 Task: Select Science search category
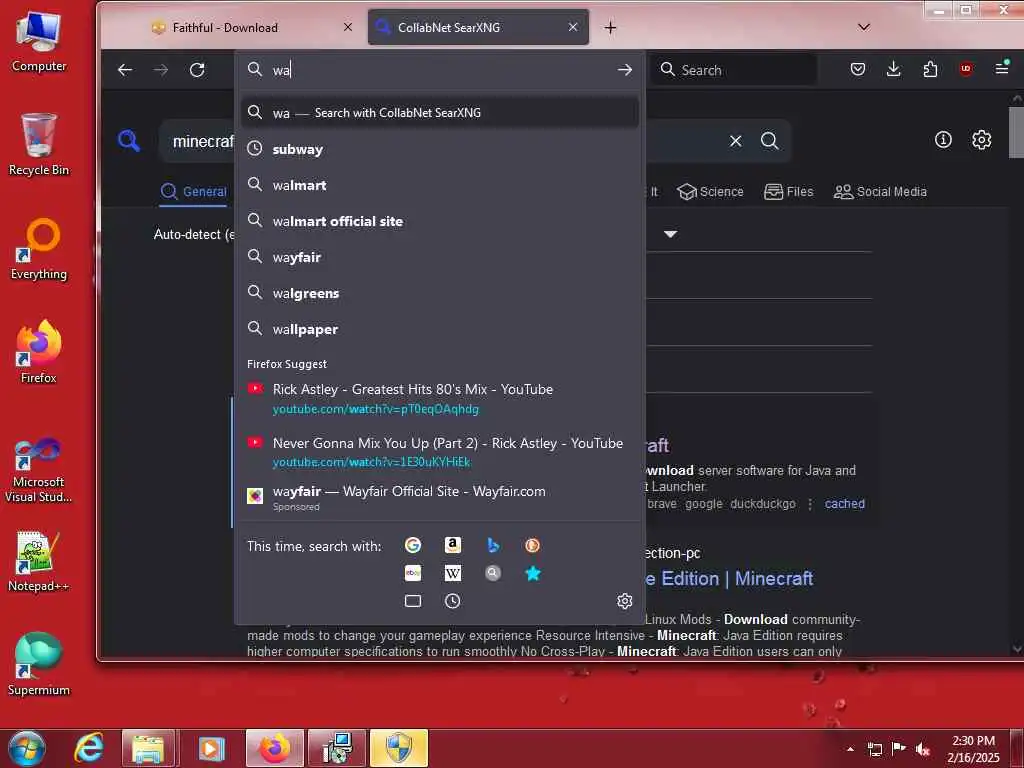pos(711,191)
